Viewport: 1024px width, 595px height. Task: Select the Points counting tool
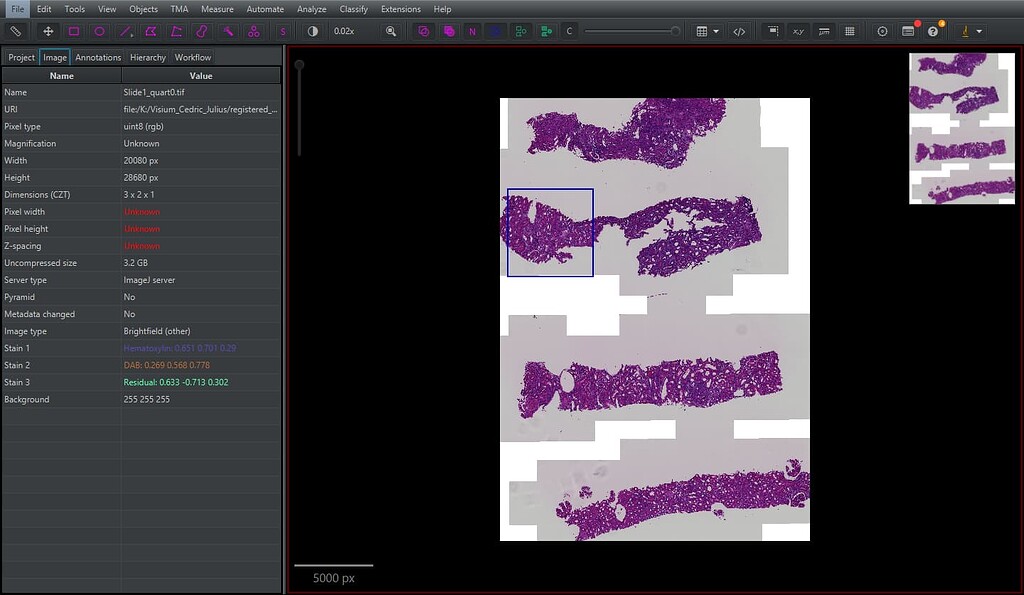pos(254,31)
